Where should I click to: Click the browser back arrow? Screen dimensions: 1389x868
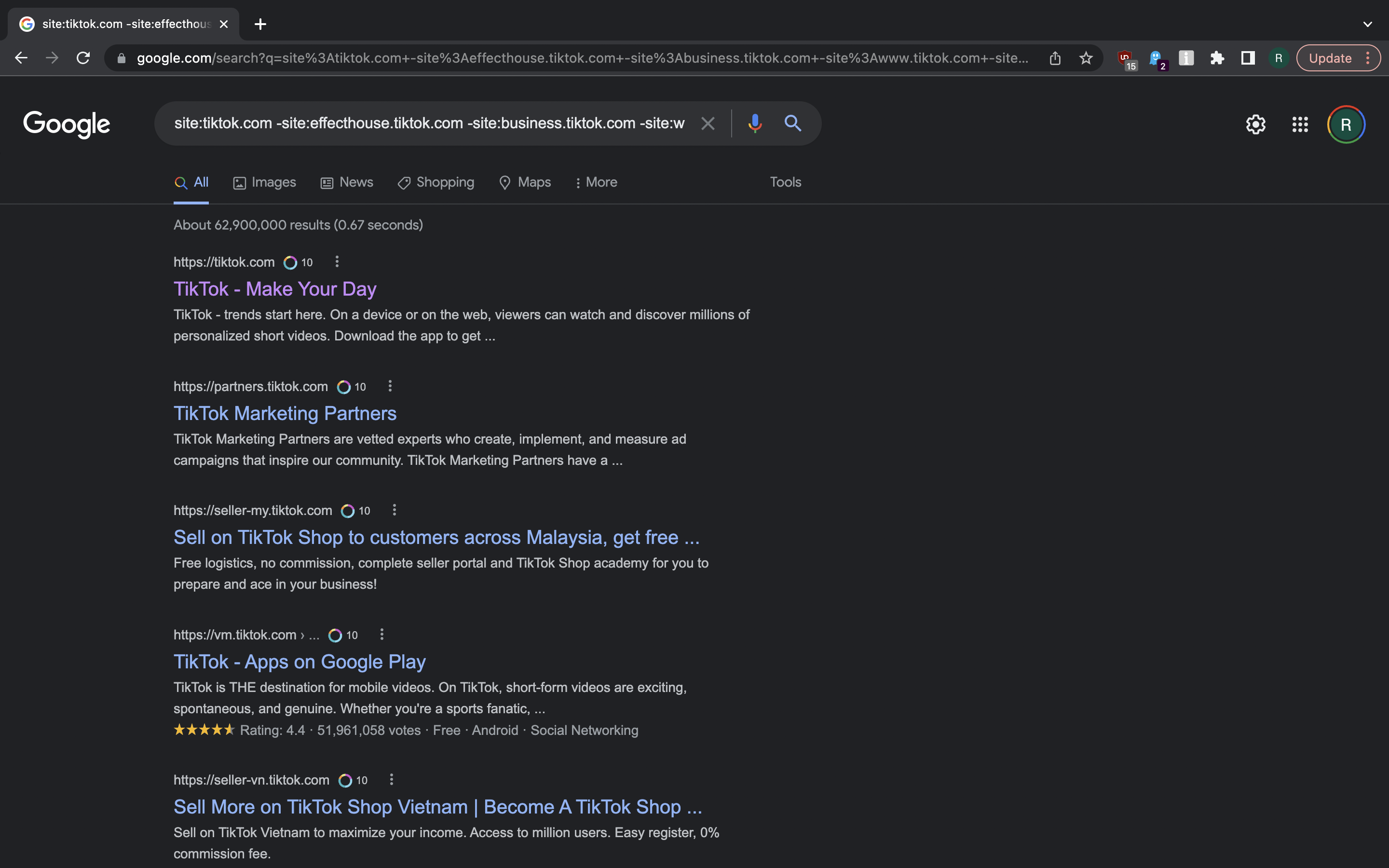tap(21, 58)
